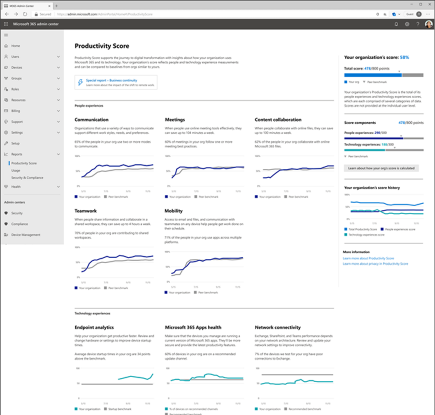Open the browser more options ellipsis
435x415 pixels.
click(428, 14)
